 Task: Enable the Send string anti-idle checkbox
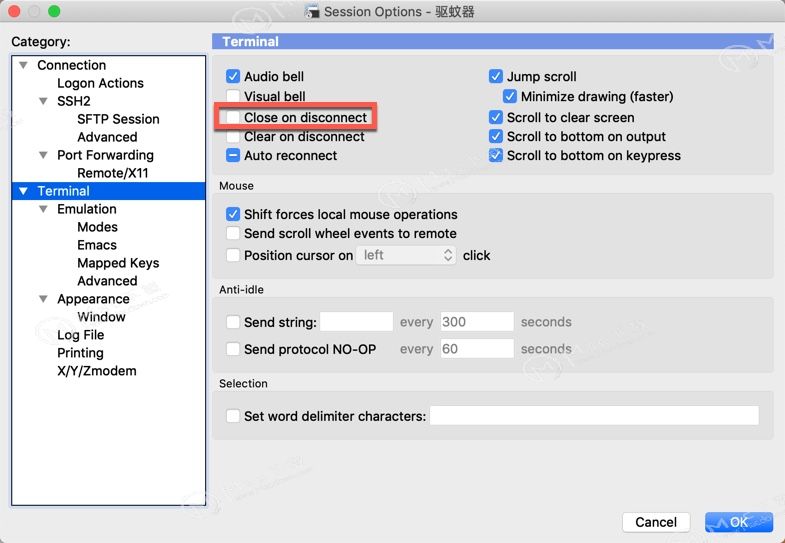click(x=233, y=322)
